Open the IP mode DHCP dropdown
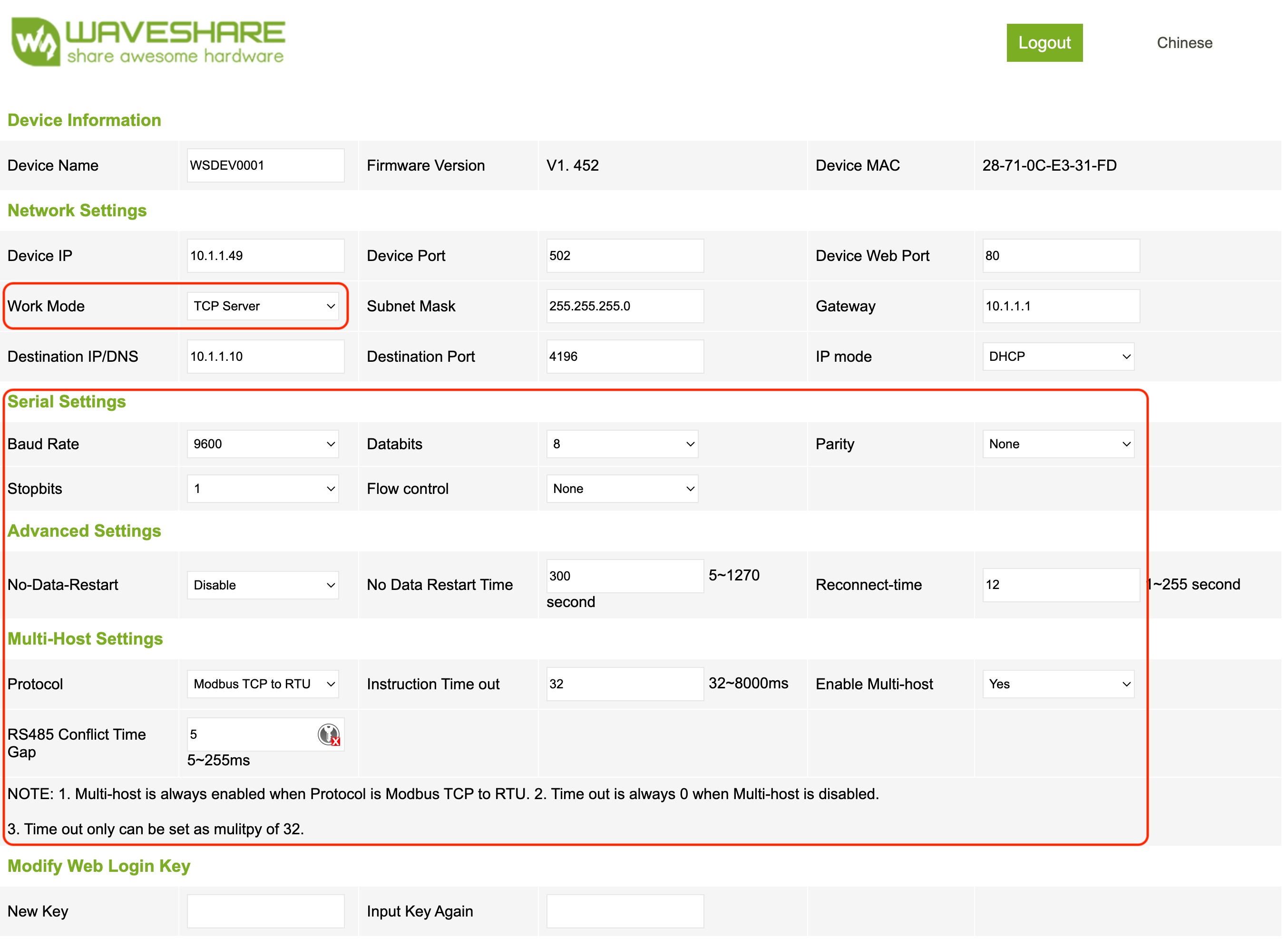Image resolution: width=1288 pixels, height=946 pixels. coord(1058,356)
